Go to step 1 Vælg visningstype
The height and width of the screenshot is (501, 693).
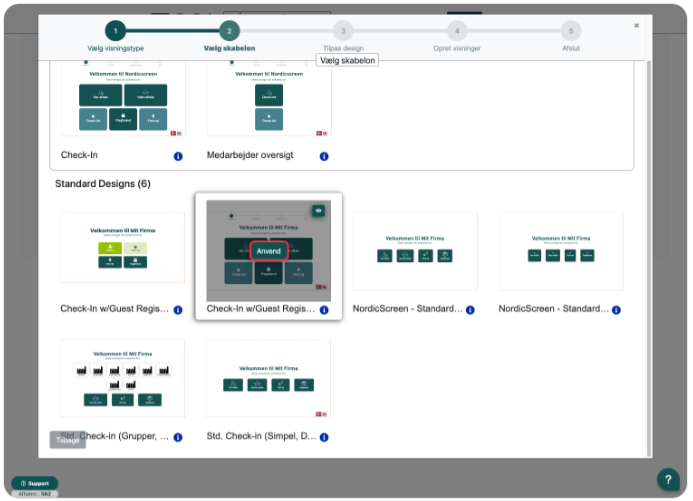(115, 31)
